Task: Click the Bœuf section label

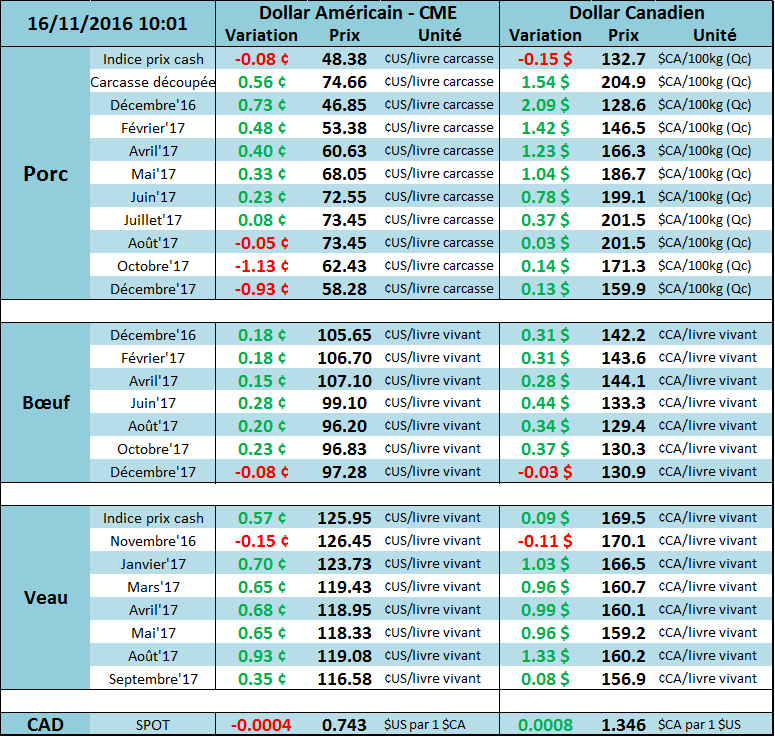Action: click(46, 402)
